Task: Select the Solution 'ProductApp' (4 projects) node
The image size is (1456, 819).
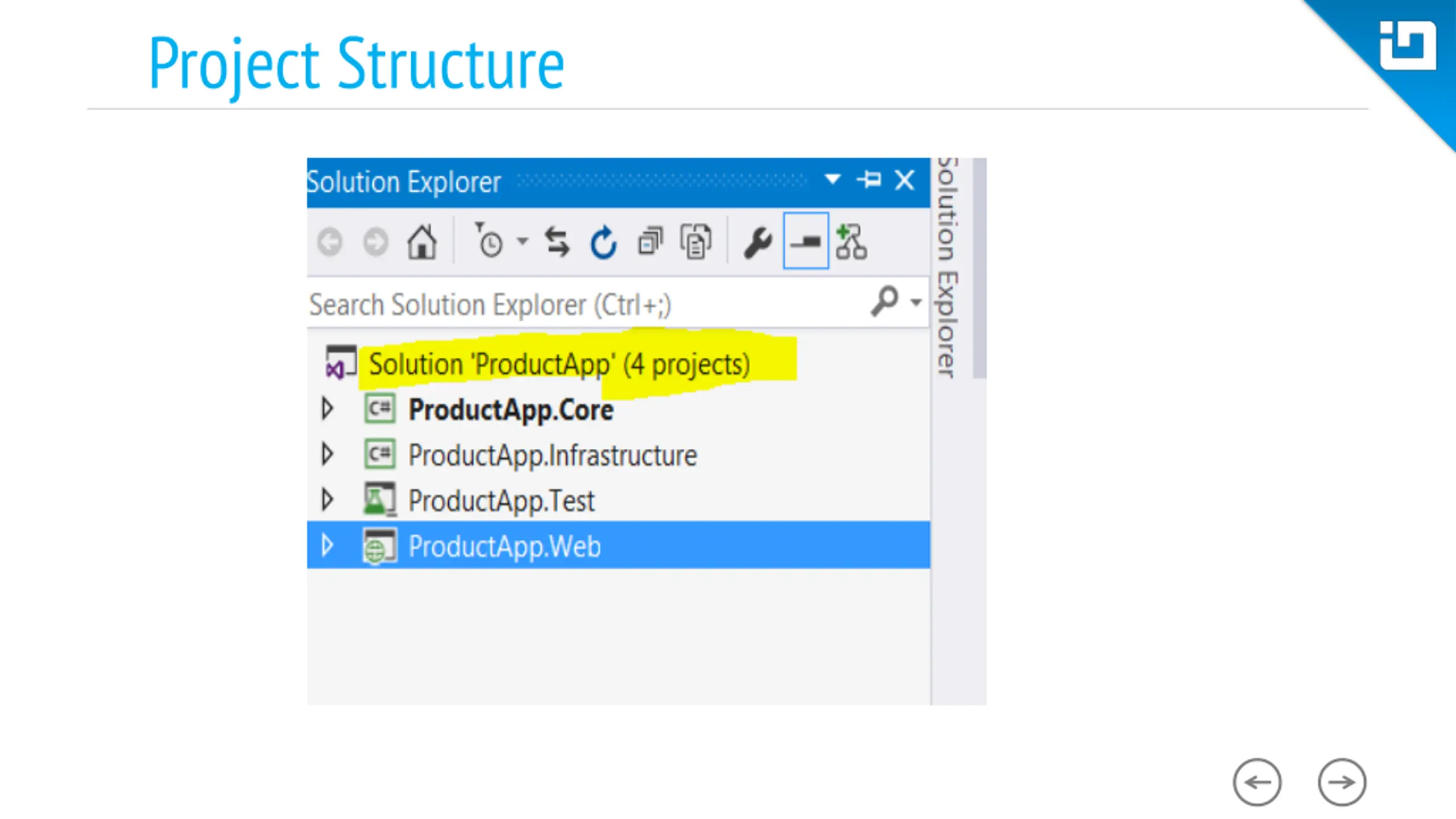Action: click(x=560, y=365)
